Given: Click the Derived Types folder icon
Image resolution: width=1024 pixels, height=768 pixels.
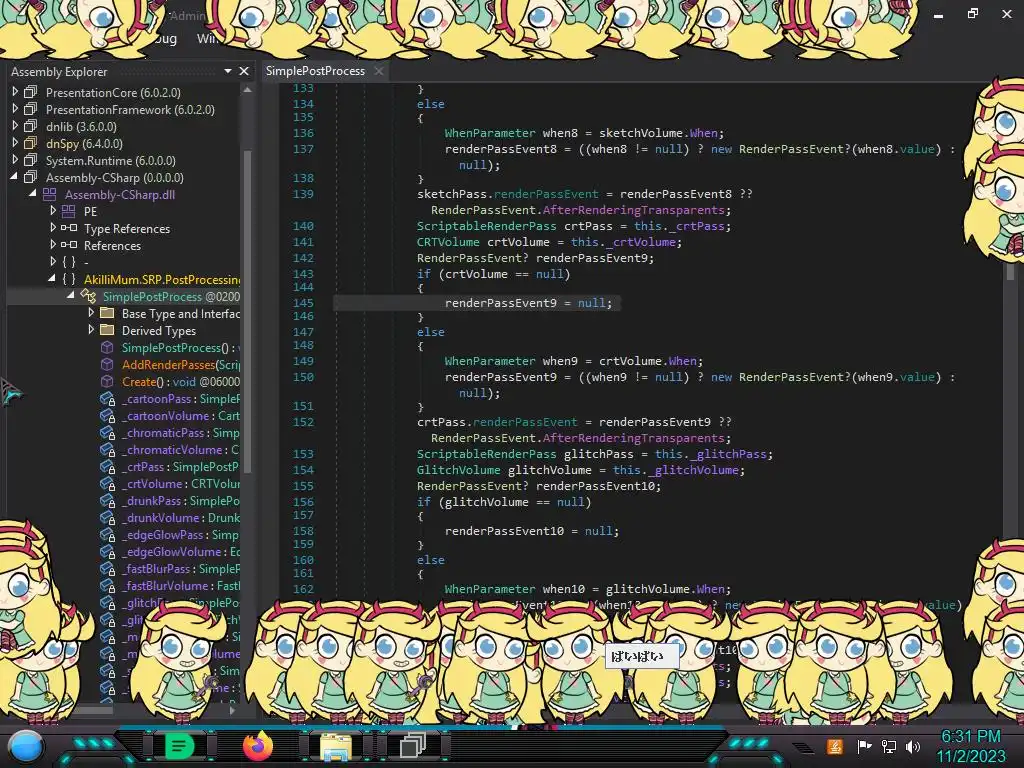Looking at the screenshot, I should tap(107, 330).
